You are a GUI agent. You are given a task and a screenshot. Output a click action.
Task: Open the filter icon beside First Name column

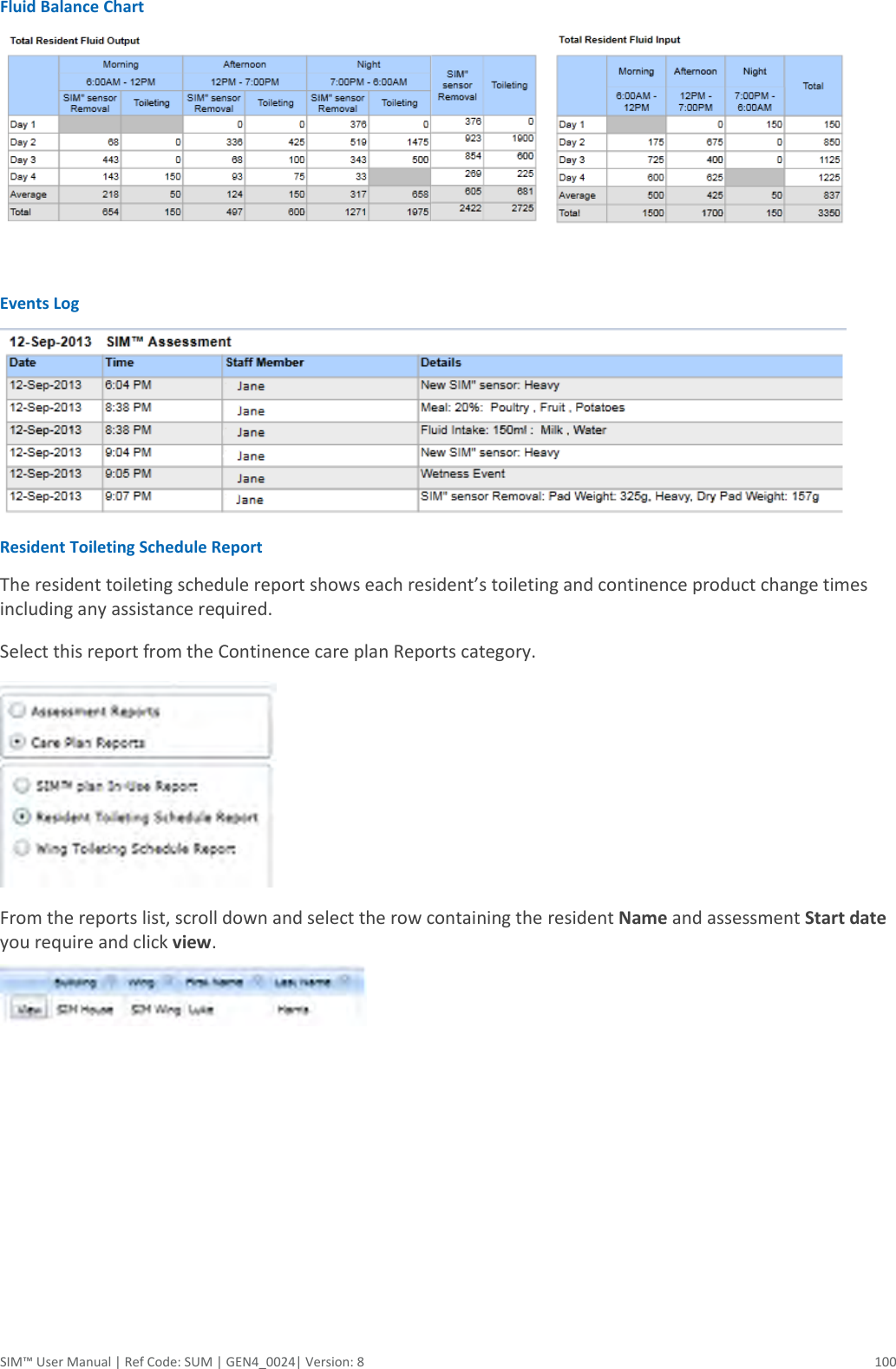pyautogui.click(x=257, y=982)
